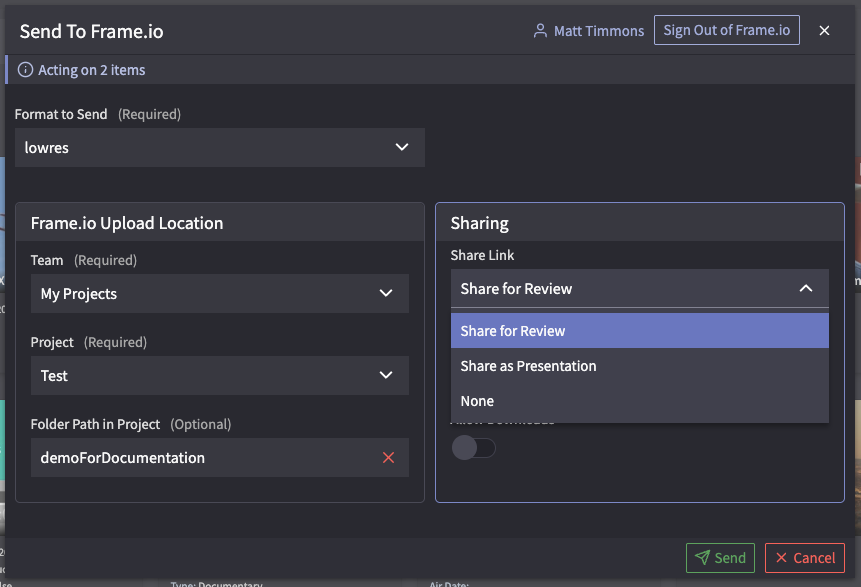The height and width of the screenshot is (587, 861).
Task: Click the up chevron in Share Link
Action: click(806, 288)
